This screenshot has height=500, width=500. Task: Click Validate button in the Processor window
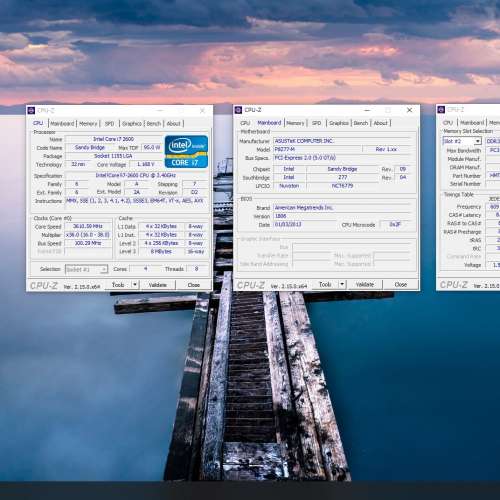pyautogui.click(x=157, y=285)
